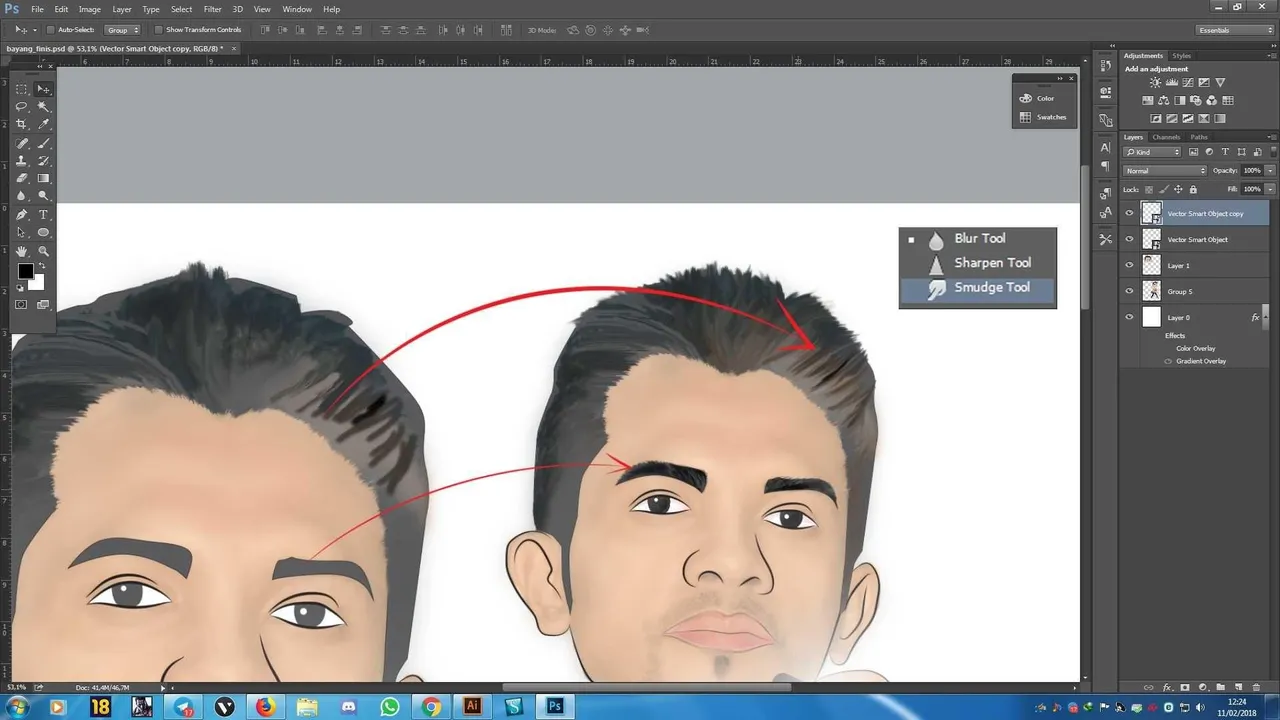
Task: Add a Levels adjustment
Action: pyautogui.click(x=1172, y=83)
